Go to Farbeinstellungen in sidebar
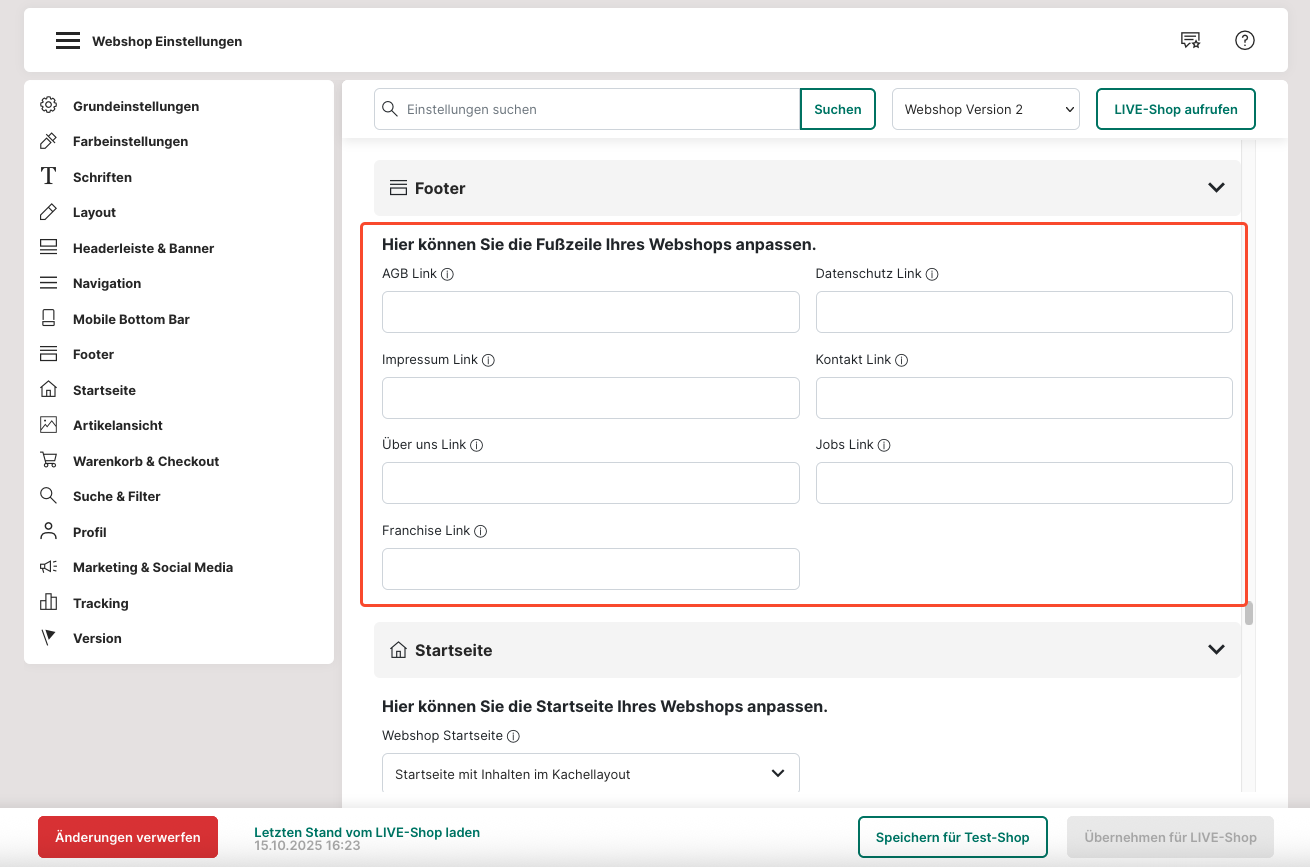Screen dimensions: 1310x867 click(x=130, y=142)
